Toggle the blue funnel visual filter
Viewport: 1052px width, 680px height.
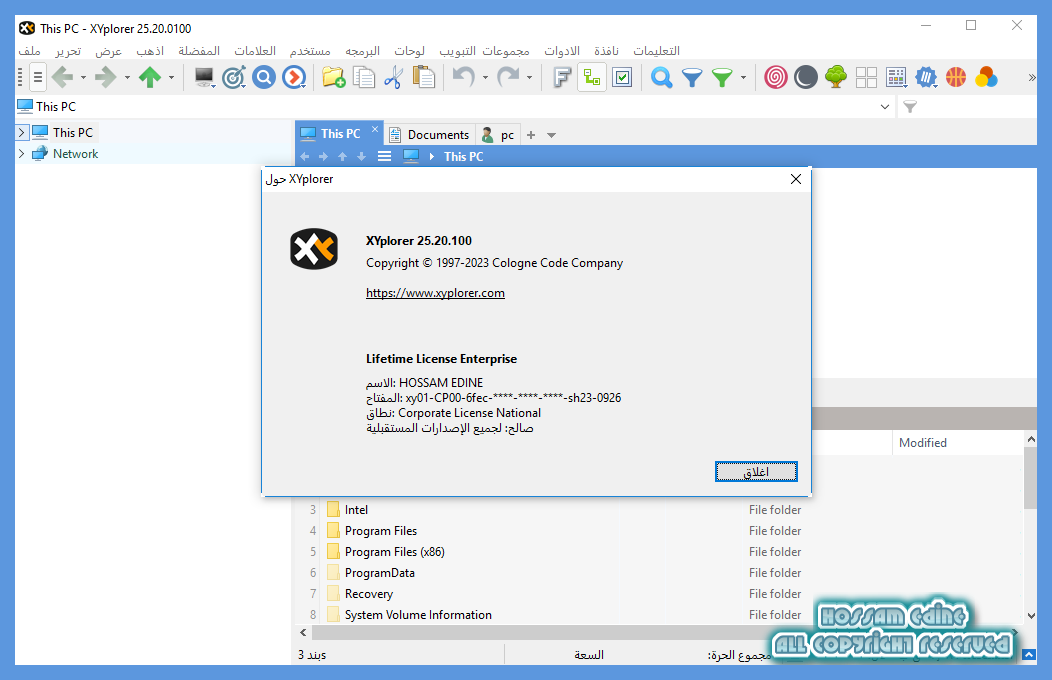click(x=692, y=78)
